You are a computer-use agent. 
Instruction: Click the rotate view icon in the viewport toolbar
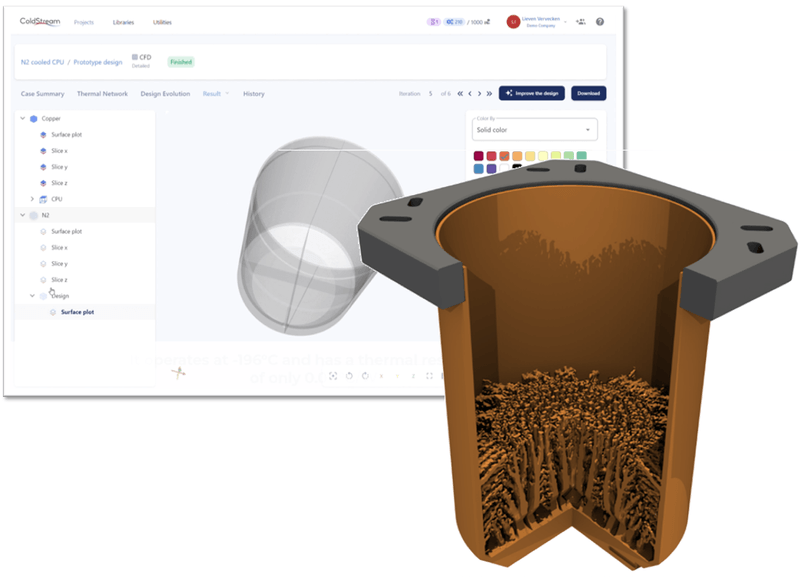tap(349, 376)
